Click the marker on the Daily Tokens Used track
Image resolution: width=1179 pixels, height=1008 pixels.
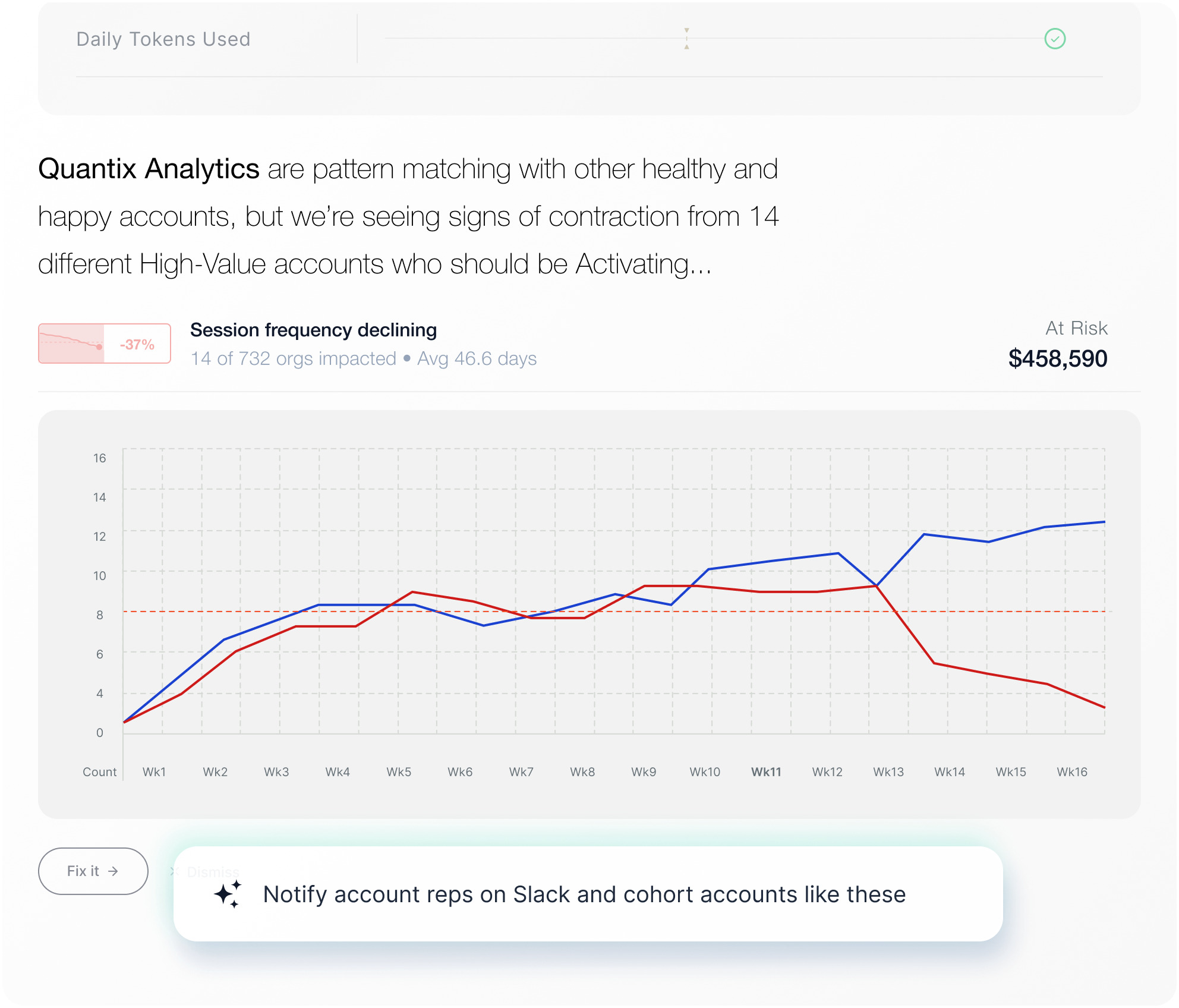point(686,39)
